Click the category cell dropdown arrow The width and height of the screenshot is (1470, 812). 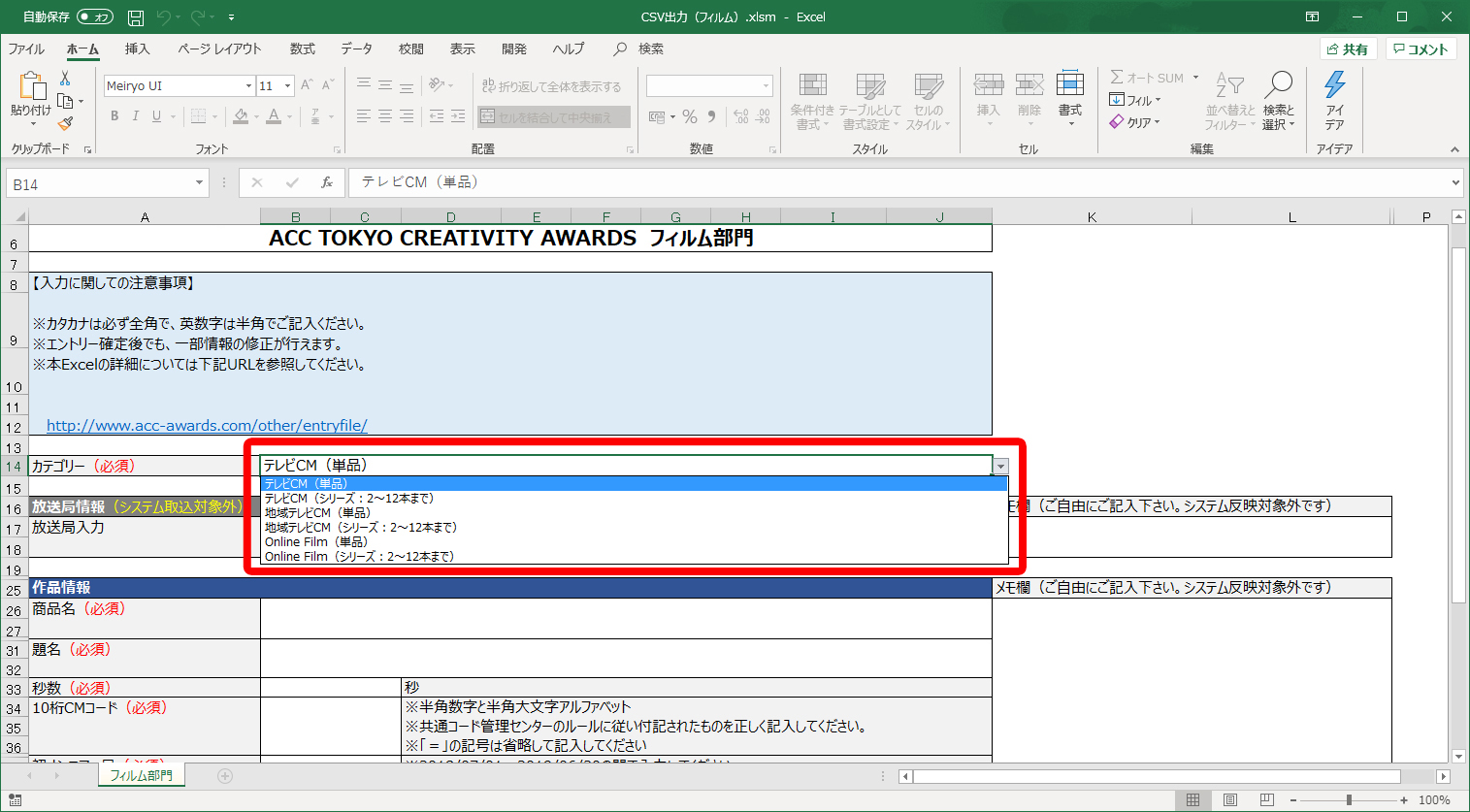coord(1000,467)
